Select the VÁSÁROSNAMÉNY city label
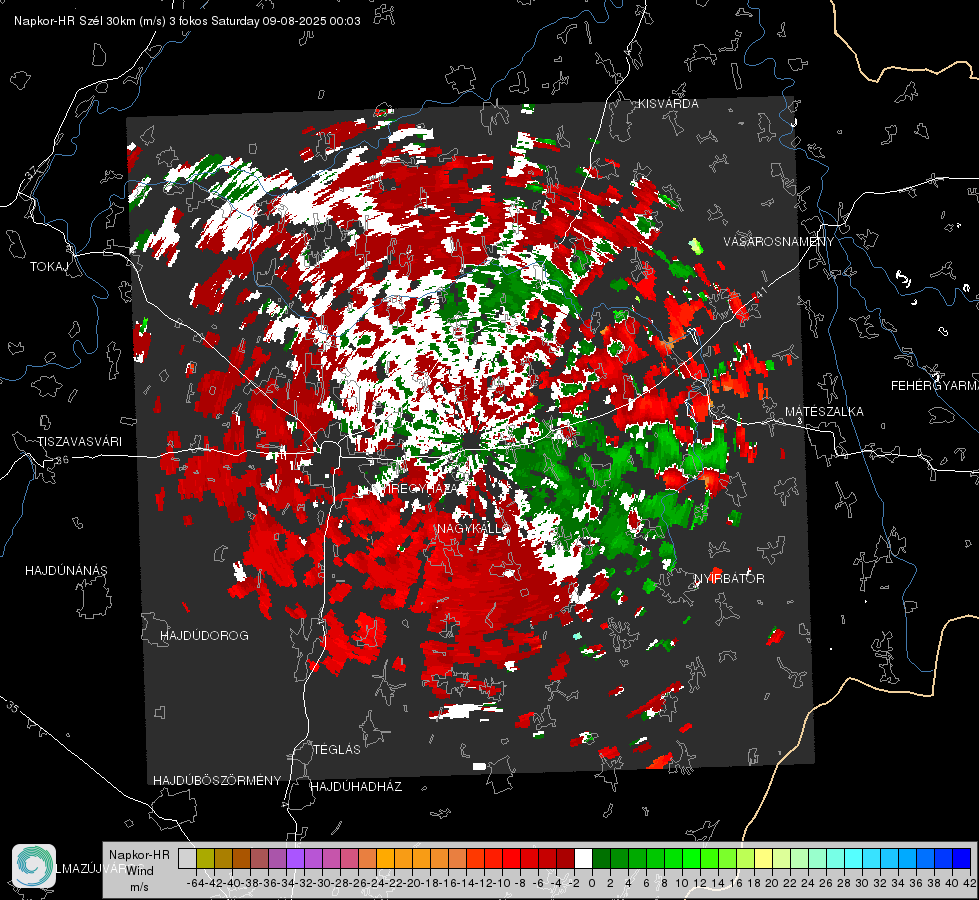 pyautogui.click(x=779, y=242)
